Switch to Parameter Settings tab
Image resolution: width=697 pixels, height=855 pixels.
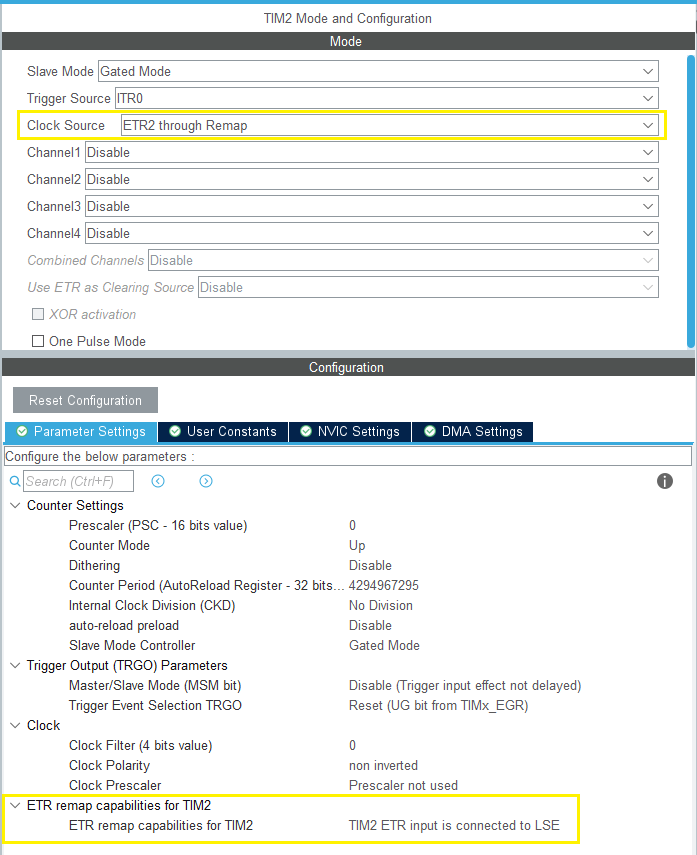click(x=81, y=431)
